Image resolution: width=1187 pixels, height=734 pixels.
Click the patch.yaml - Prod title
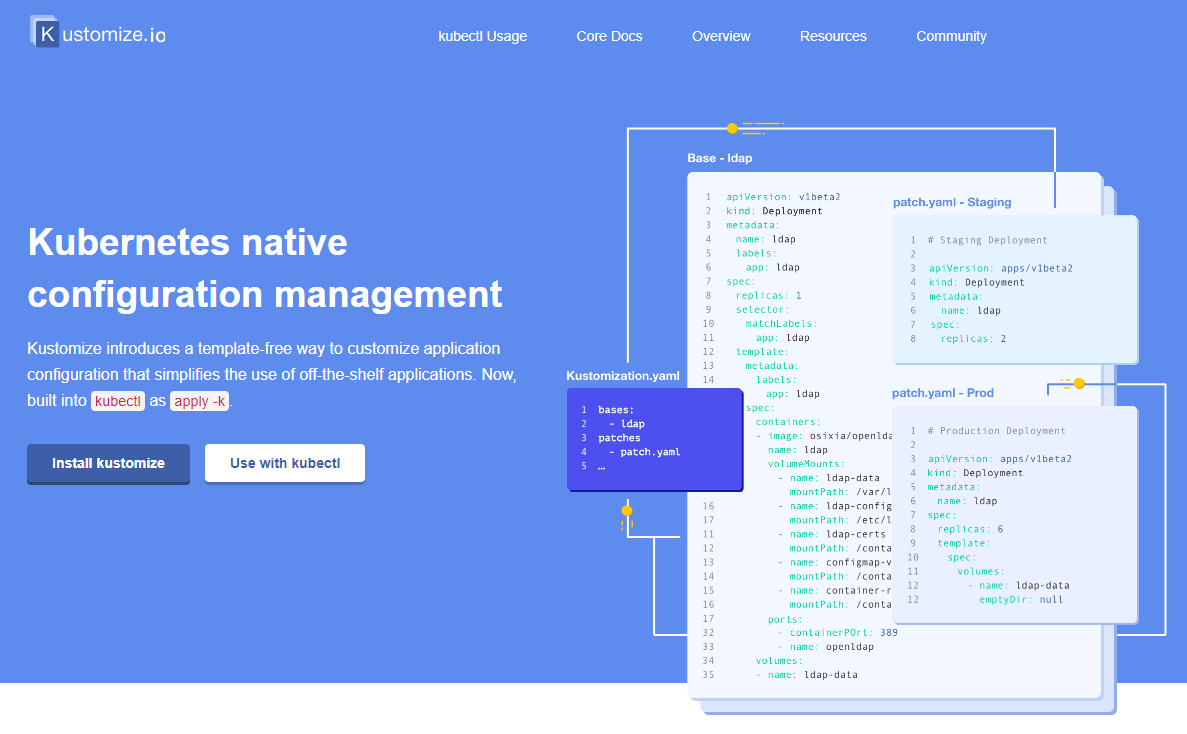(942, 393)
